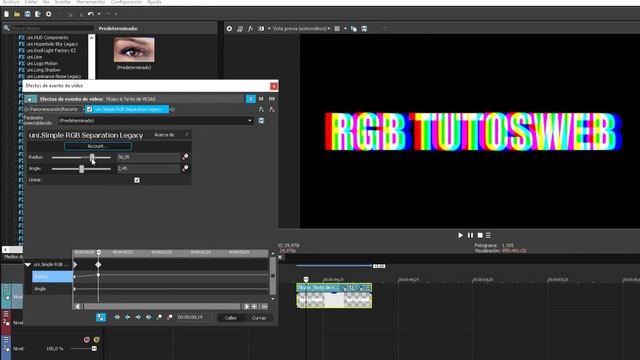Viewport: 640px width, 360px height.
Task: Toggle the Linear checkbox
Action: tap(137, 180)
